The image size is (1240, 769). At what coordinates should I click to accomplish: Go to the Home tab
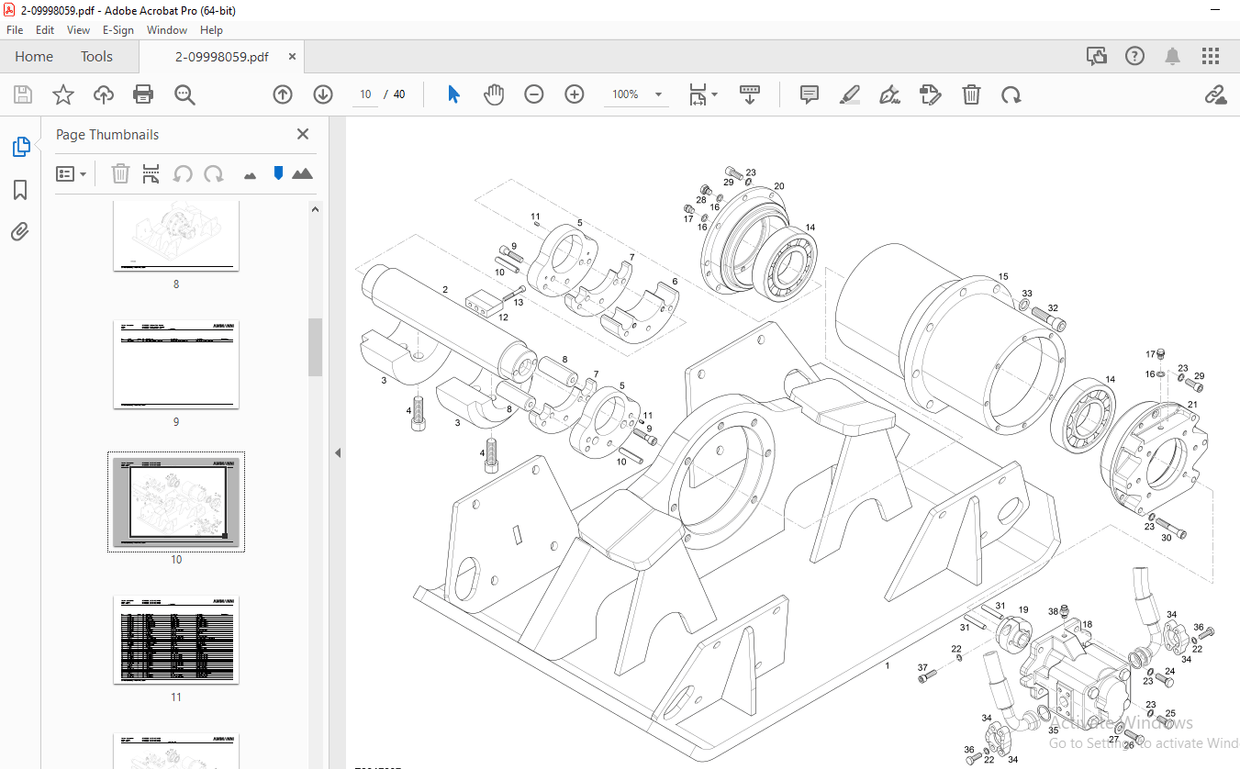34,57
